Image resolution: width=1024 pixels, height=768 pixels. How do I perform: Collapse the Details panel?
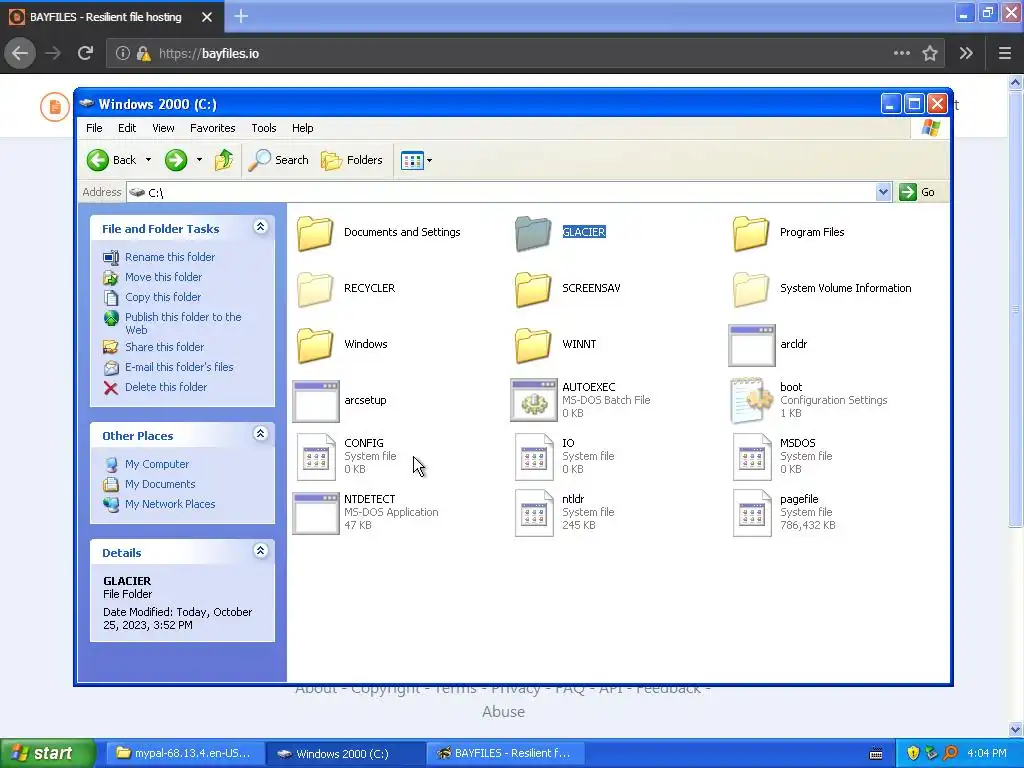pyautogui.click(x=261, y=551)
